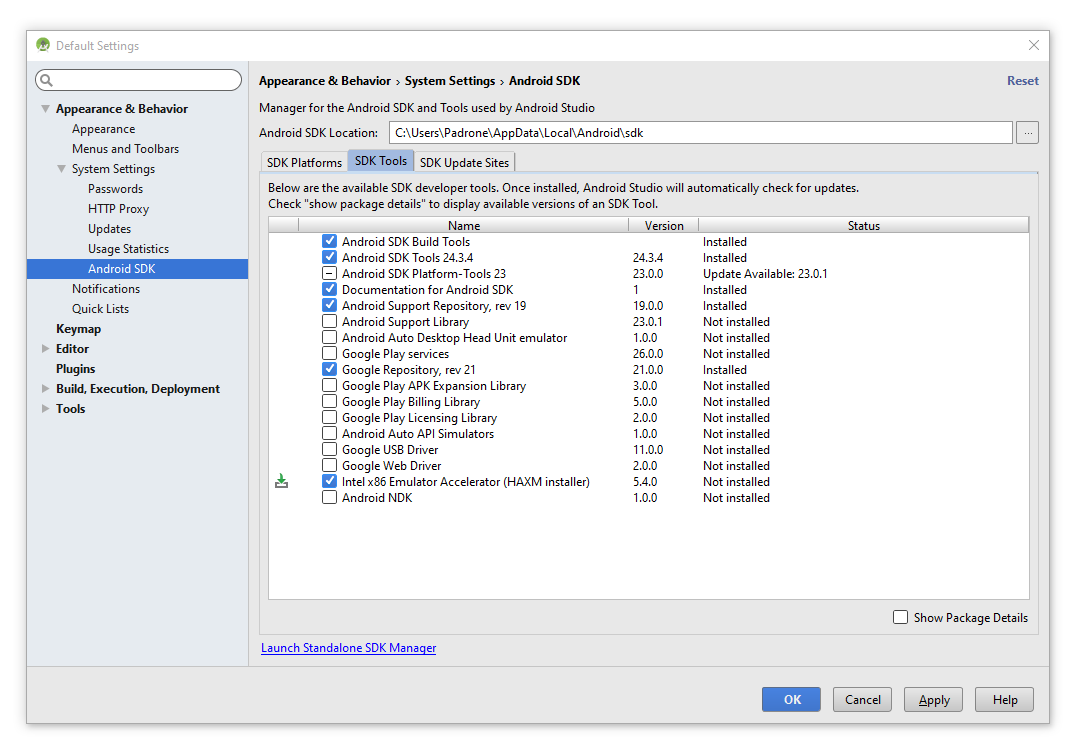Click the Reset link

tap(1023, 81)
